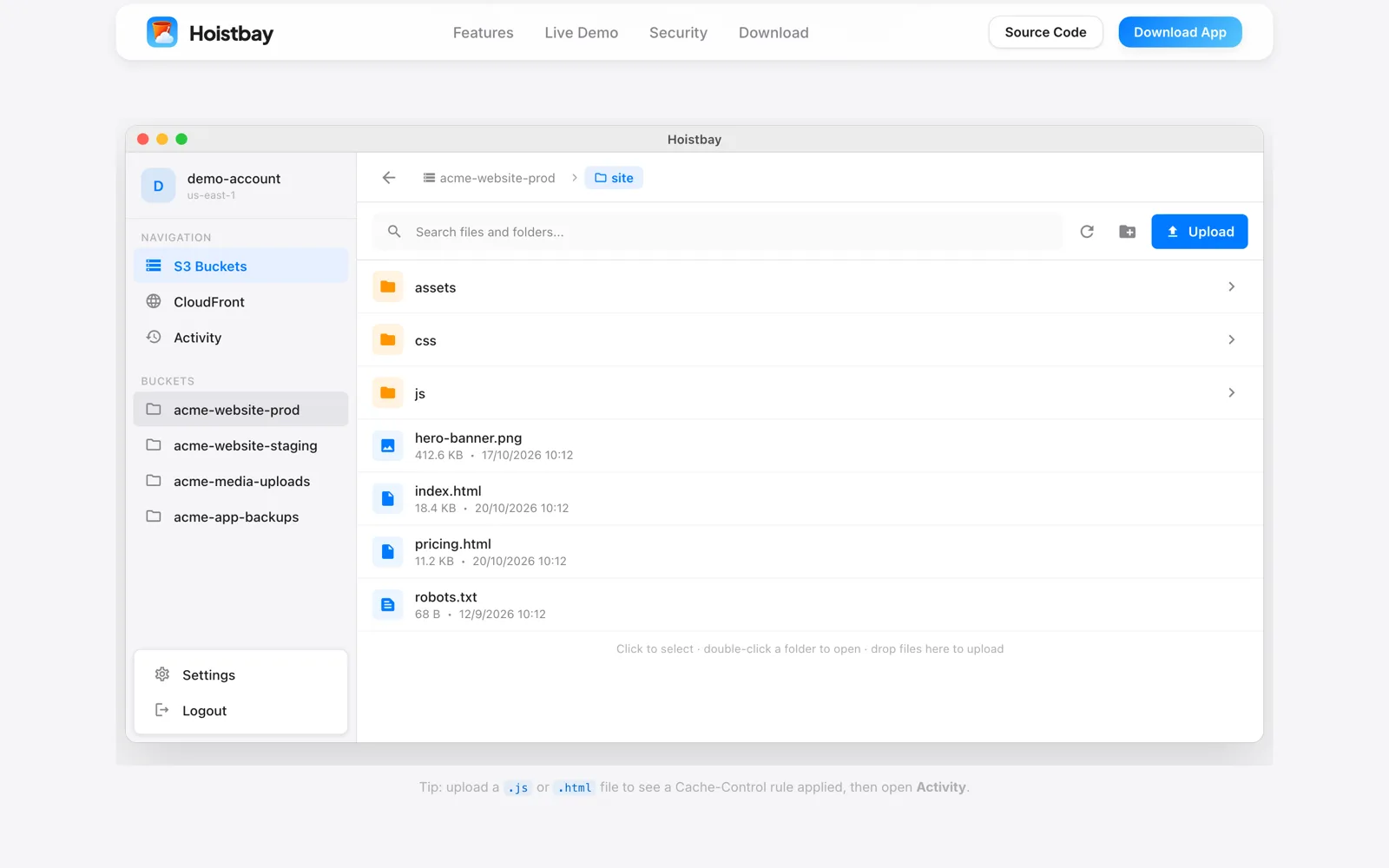Click the demo-account avatar D
This screenshot has height=868, width=1389.
[x=158, y=186]
